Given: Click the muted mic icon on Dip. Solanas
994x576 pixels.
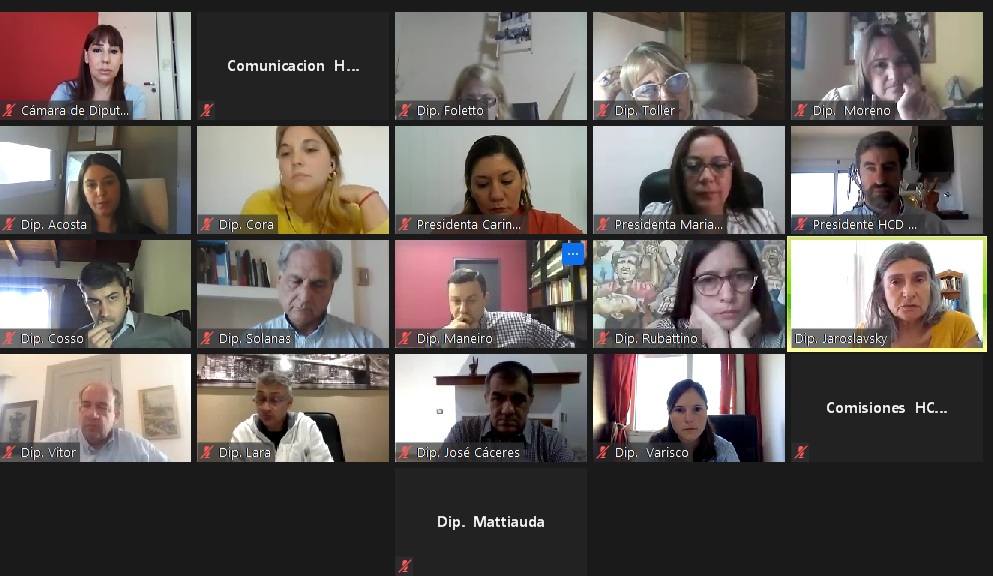Looking at the screenshot, I should pos(207,338).
